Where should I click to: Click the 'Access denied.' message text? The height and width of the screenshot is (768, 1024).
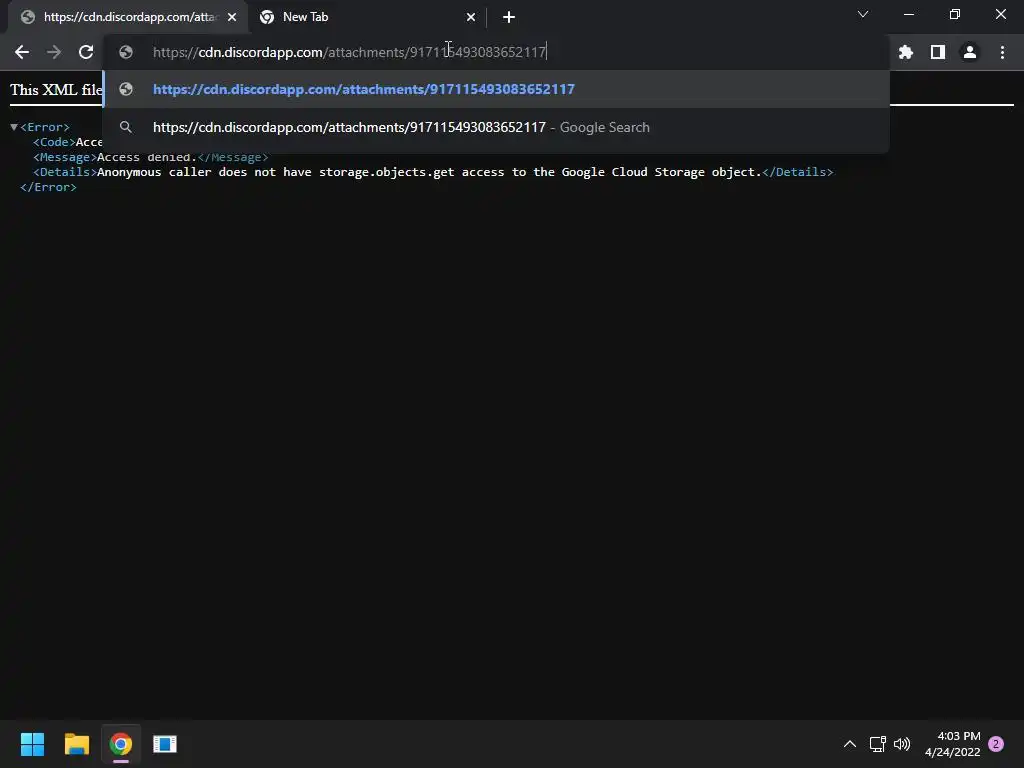pyautogui.click(x=146, y=157)
